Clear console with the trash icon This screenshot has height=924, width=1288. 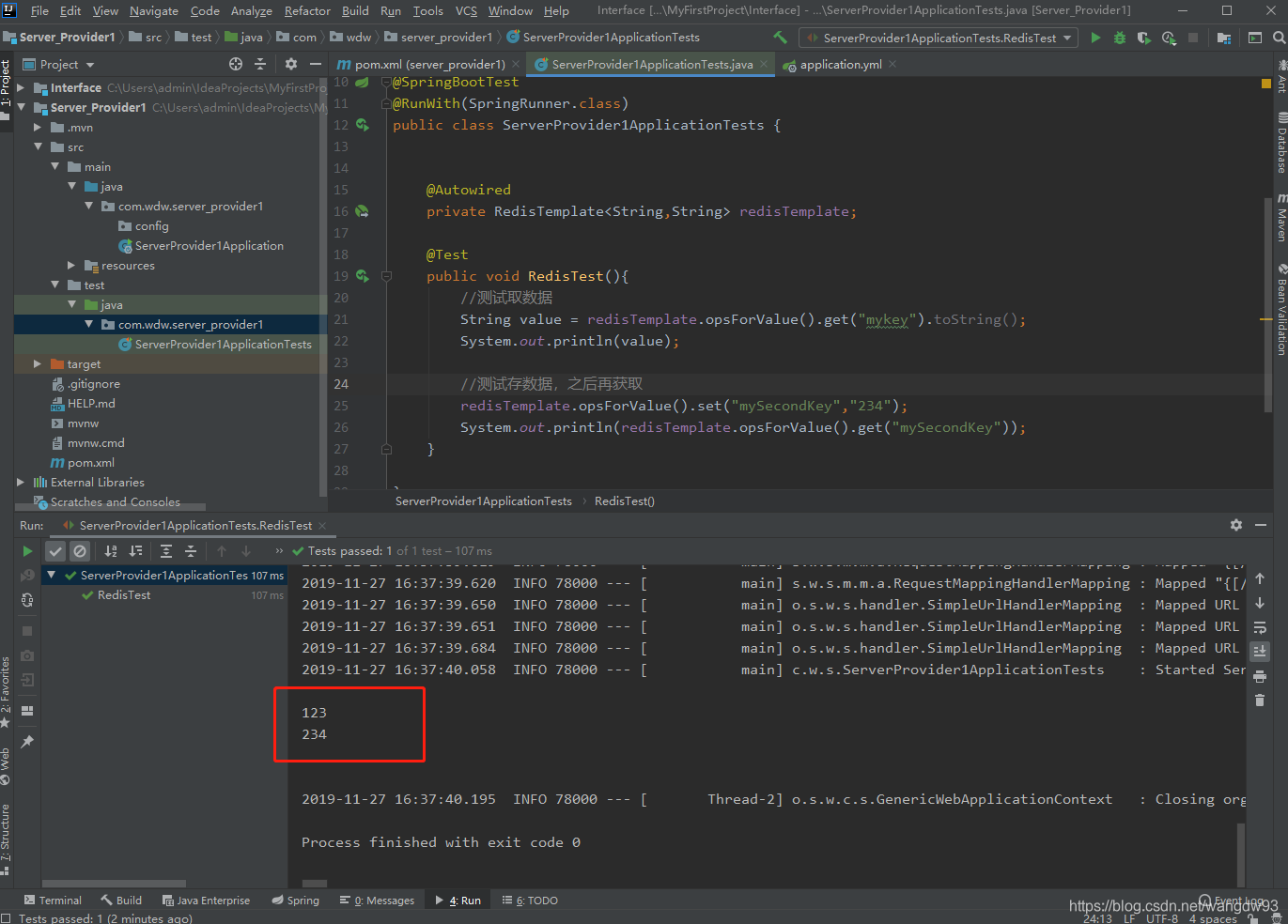(1260, 701)
